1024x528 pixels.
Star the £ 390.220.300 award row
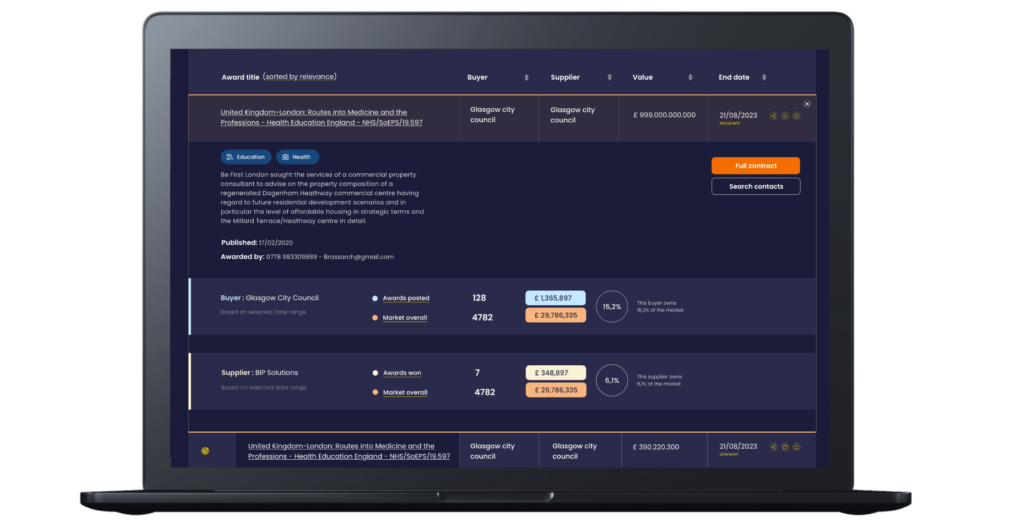pos(797,446)
